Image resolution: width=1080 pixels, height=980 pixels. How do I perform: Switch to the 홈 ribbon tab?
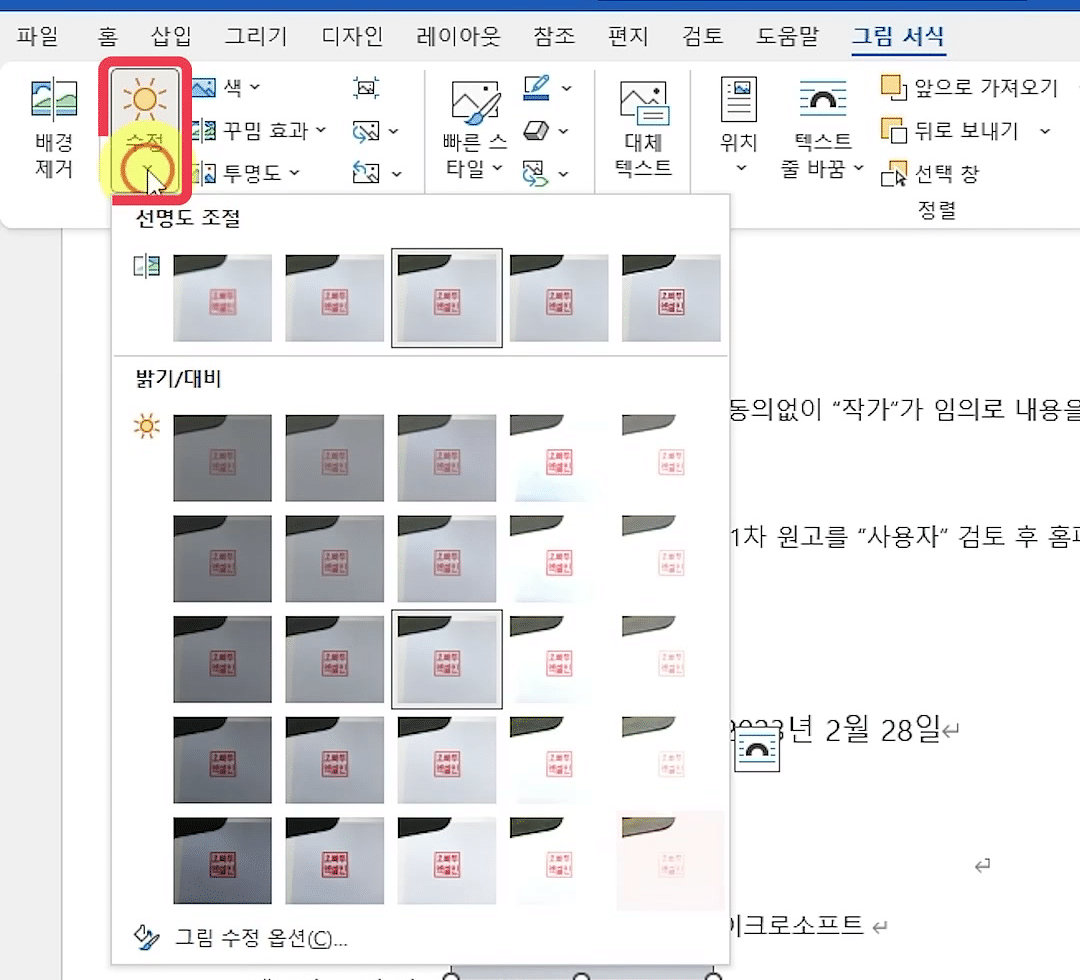point(107,36)
